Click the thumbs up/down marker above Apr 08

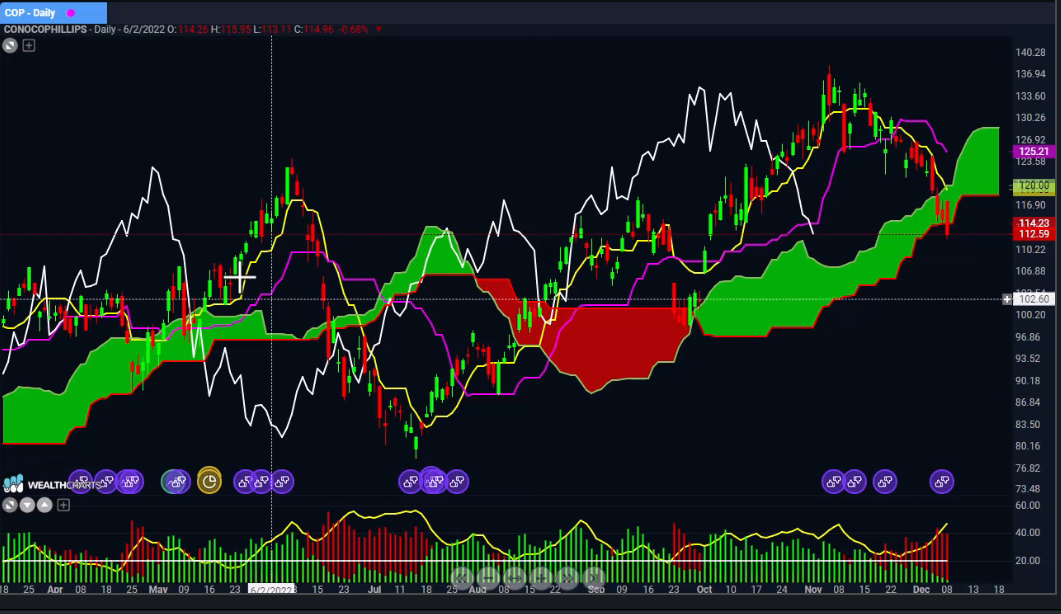point(81,482)
